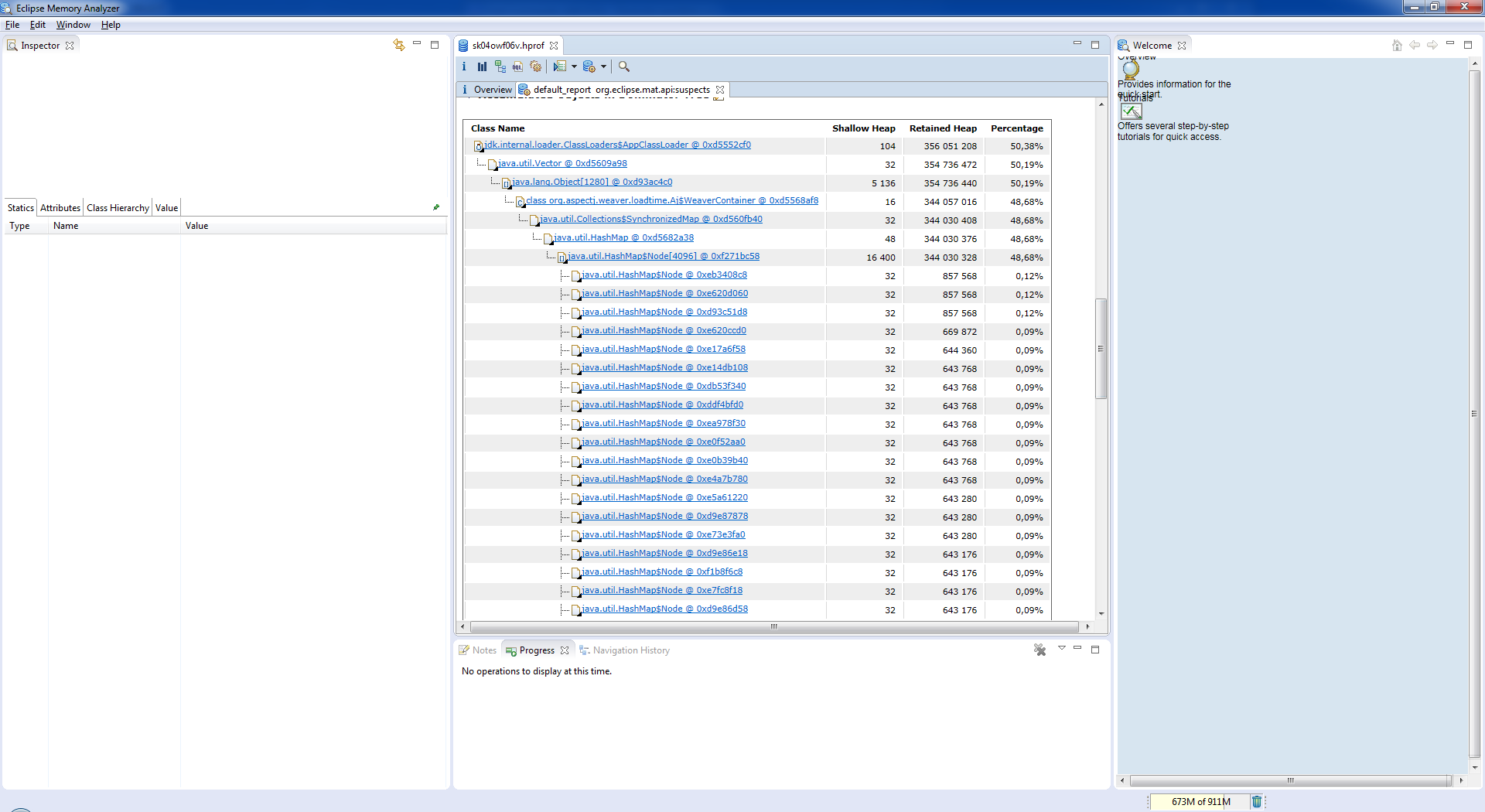Open the Query Browser dropdown arrow

603,67
